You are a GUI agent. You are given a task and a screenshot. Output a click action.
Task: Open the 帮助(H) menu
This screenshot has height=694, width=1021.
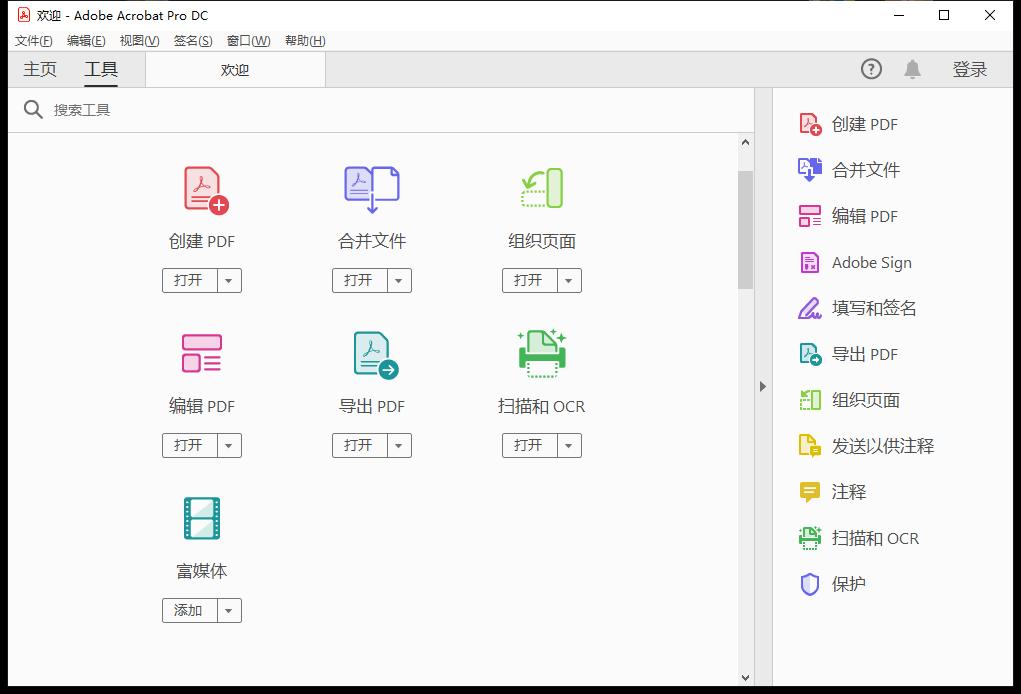305,40
